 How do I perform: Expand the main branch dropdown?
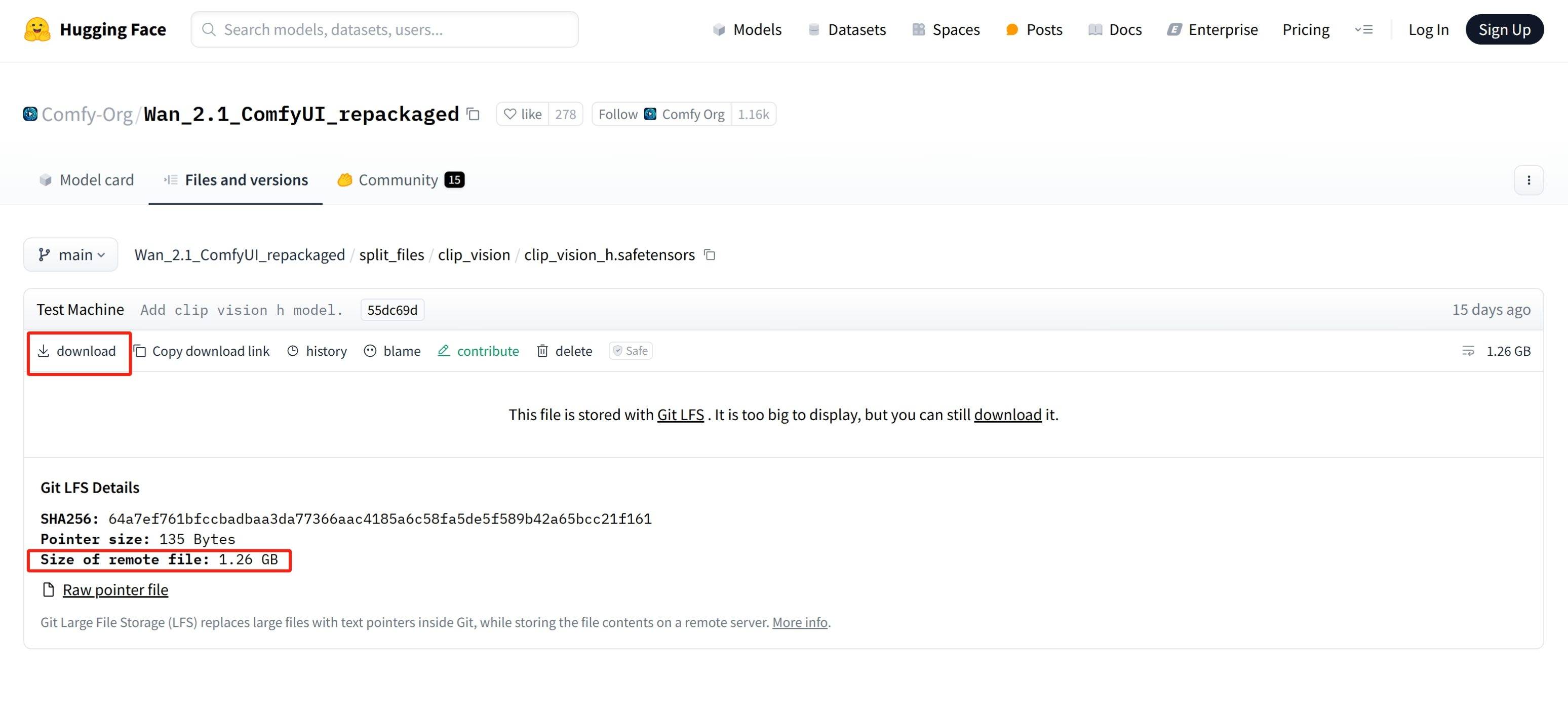tap(71, 255)
